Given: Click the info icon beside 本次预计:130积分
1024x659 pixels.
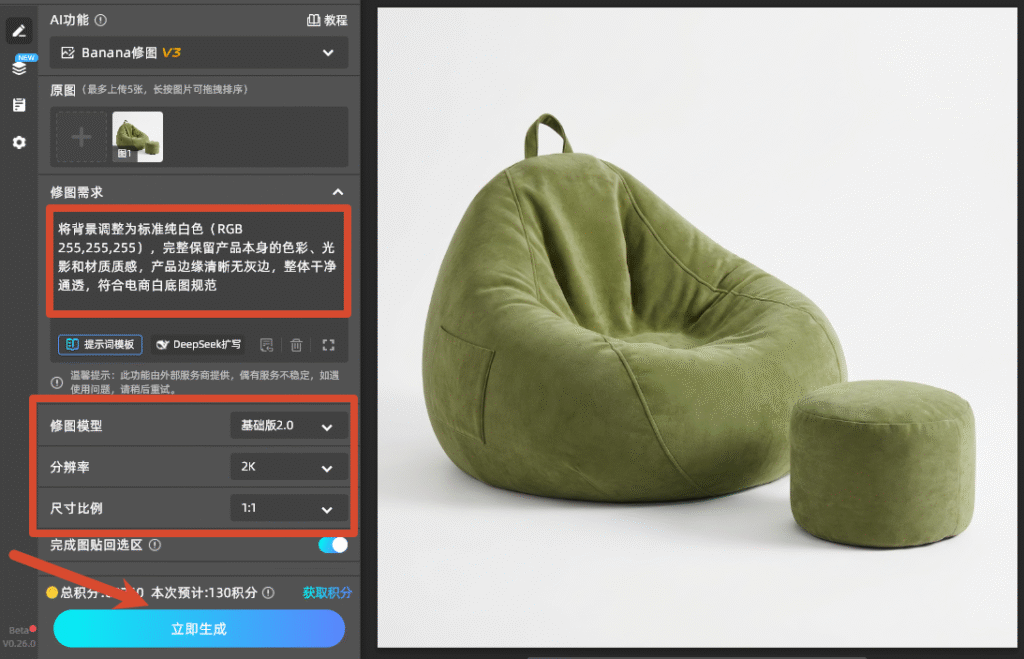Looking at the screenshot, I should coord(268,593).
